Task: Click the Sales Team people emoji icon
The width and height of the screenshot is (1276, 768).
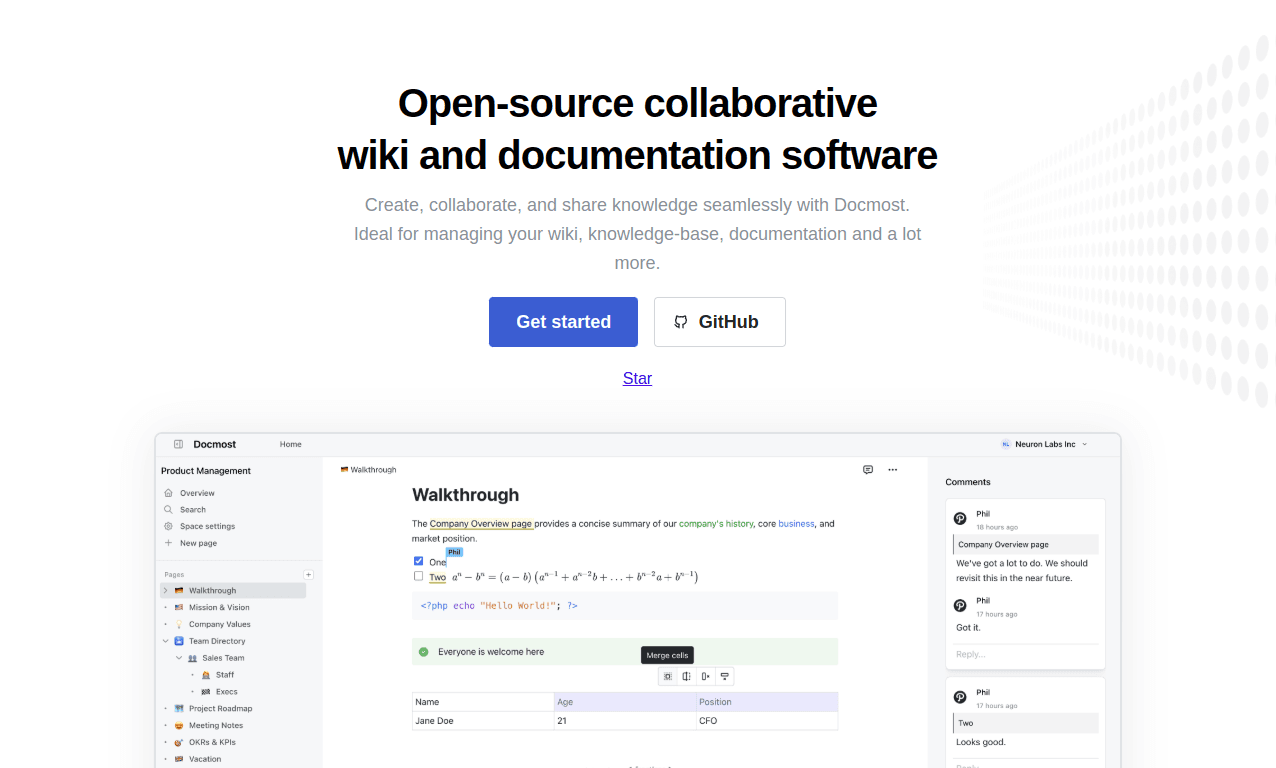Action: 192,658
